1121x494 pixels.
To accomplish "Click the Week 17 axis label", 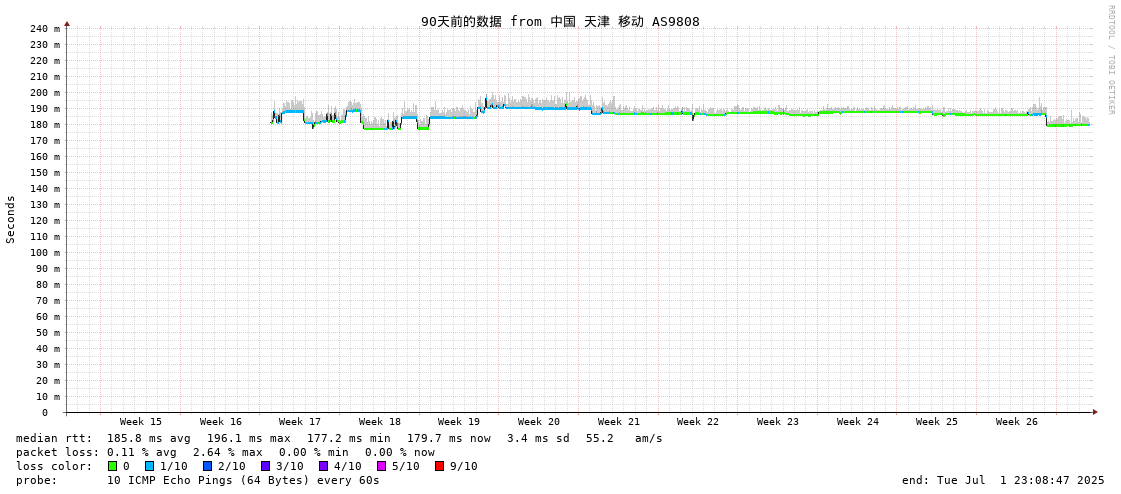I will click(300, 422).
